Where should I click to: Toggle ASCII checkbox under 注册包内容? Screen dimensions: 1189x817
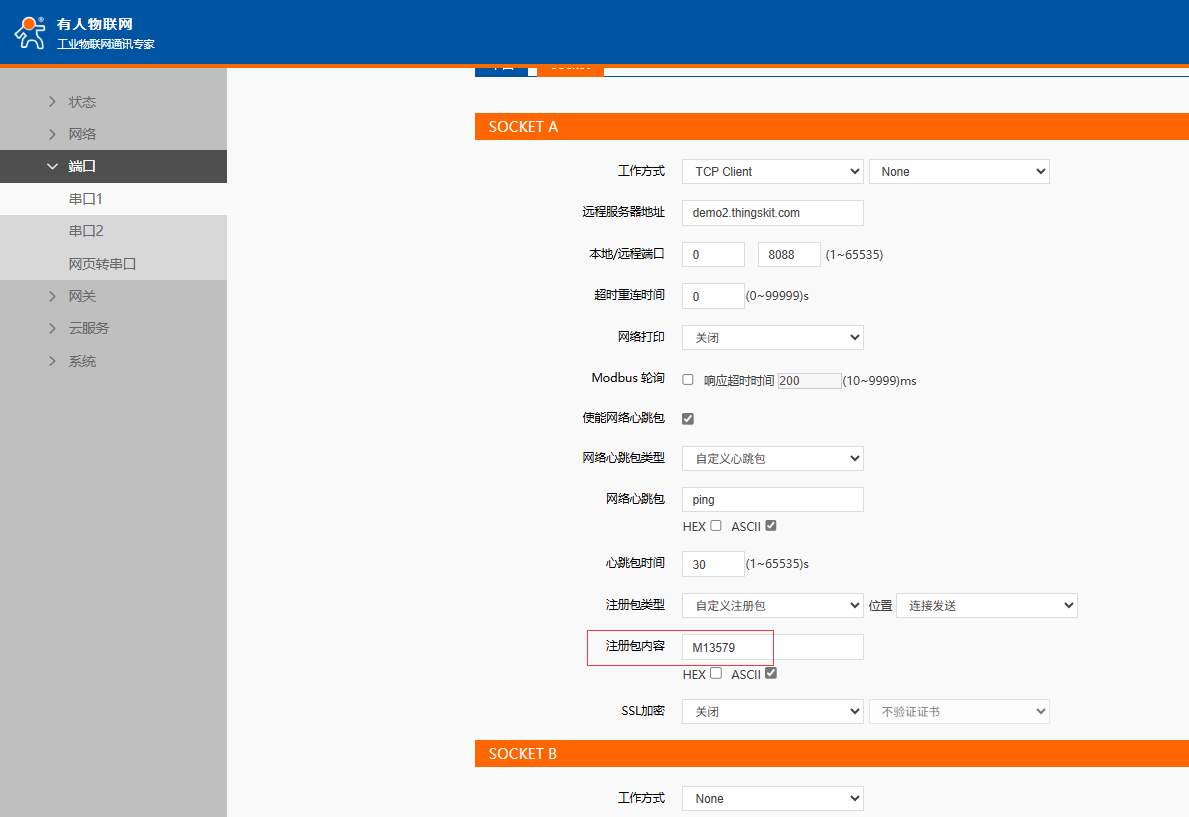tap(770, 674)
